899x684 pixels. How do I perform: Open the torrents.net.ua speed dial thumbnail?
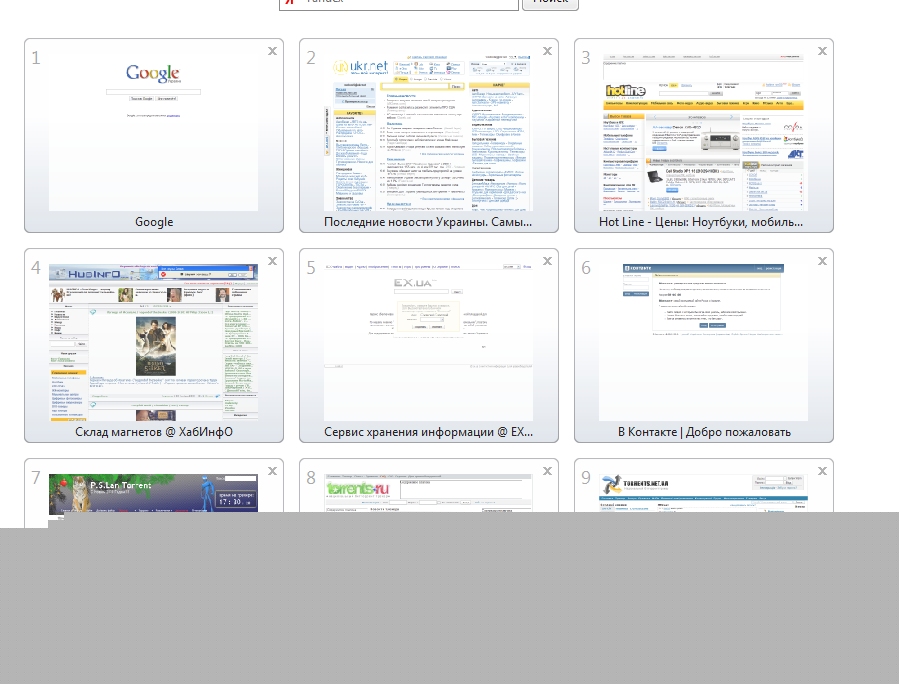[x=703, y=493]
